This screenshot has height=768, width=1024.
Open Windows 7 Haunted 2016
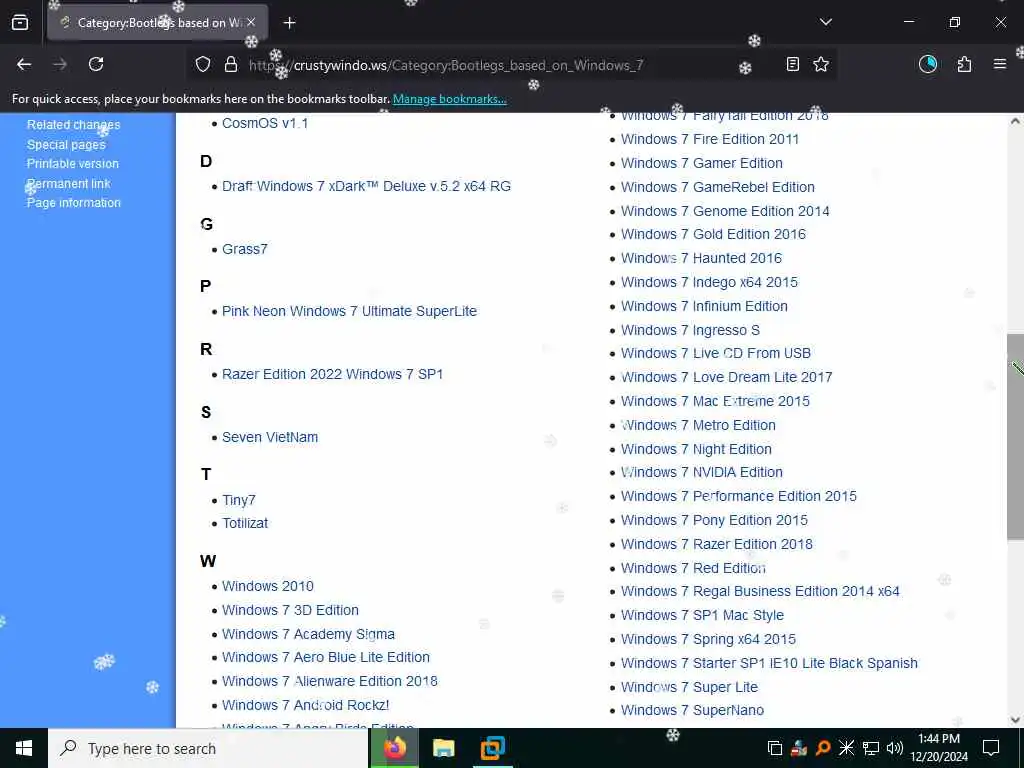pyautogui.click(x=701, y=258)
